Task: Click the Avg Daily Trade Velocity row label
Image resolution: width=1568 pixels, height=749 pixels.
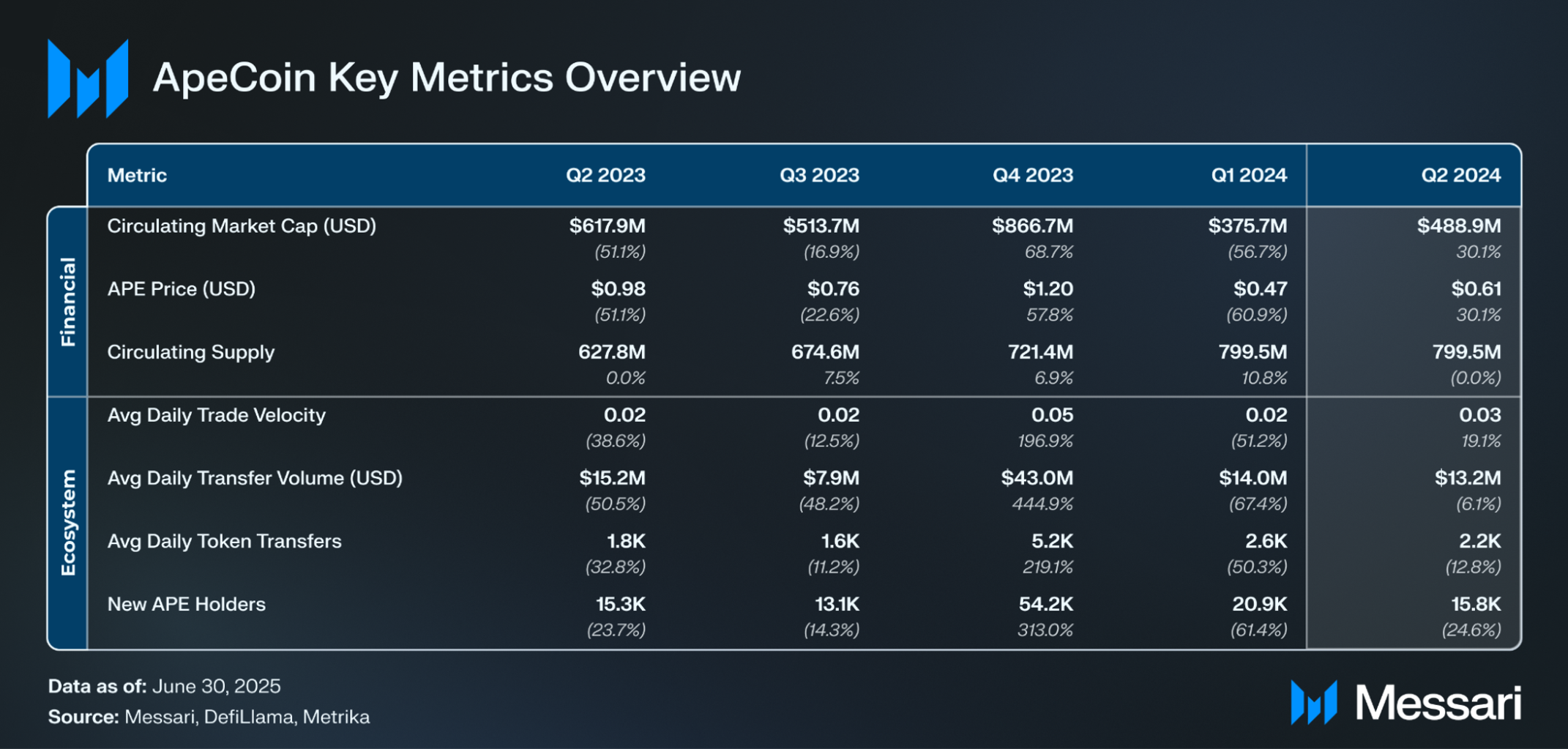Action: click(x=217, y=415)
